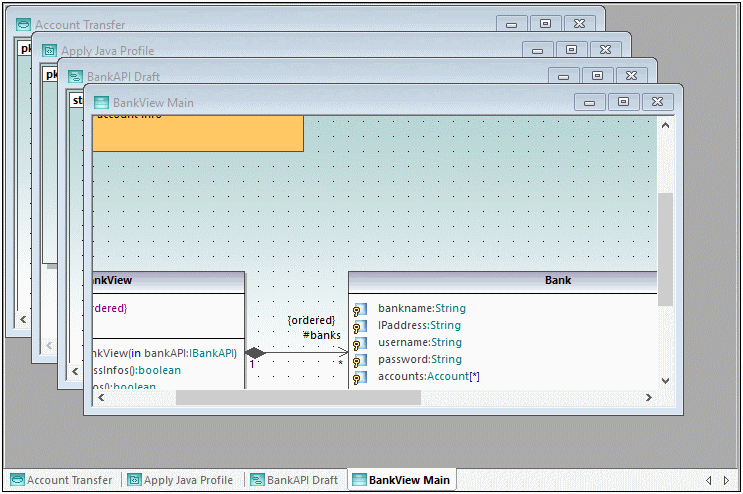Click the vertical scrollbar thumb in BankView Main
Image resolution: width=743 pixels, height=494 pixels.
point(665,248)
